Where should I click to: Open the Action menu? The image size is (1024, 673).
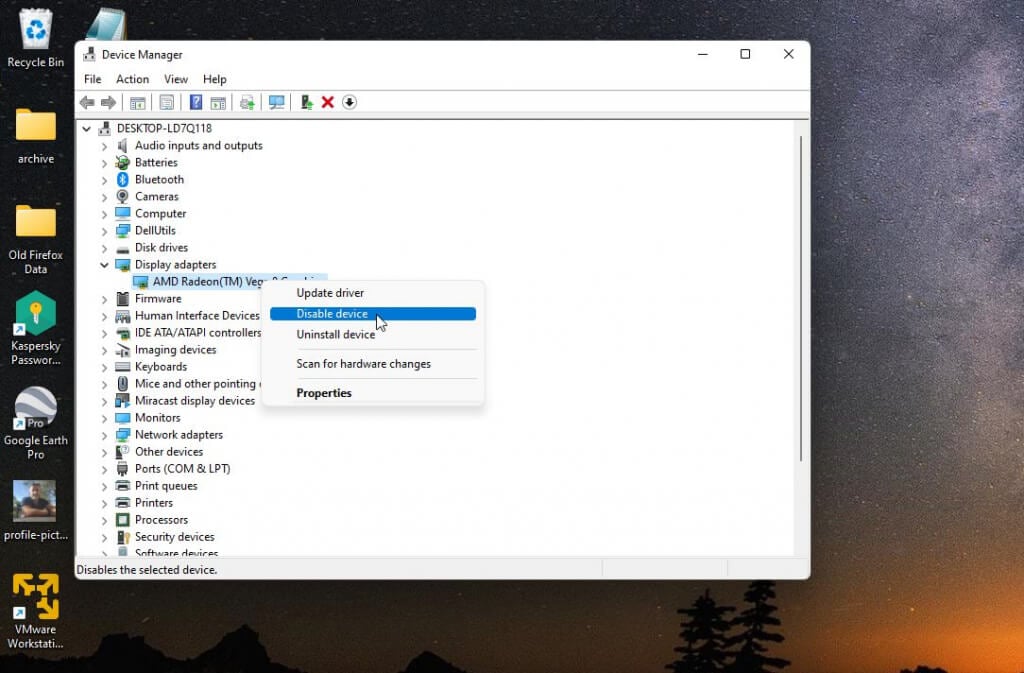point(133,79)
